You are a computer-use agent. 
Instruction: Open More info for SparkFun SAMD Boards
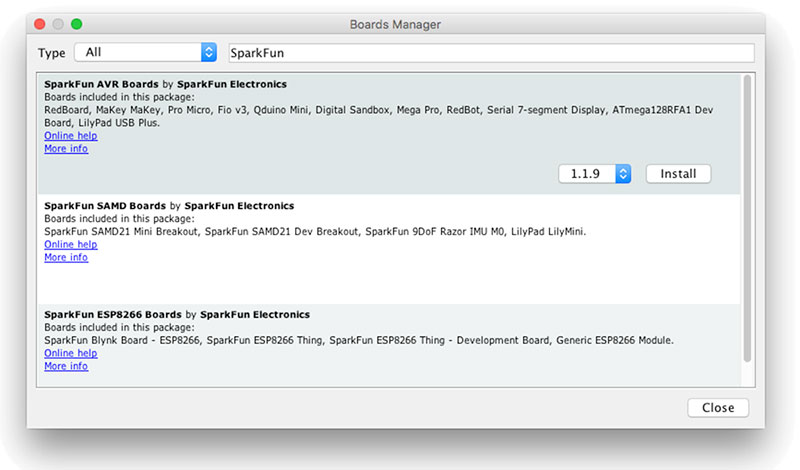click(x=66, y=257)
